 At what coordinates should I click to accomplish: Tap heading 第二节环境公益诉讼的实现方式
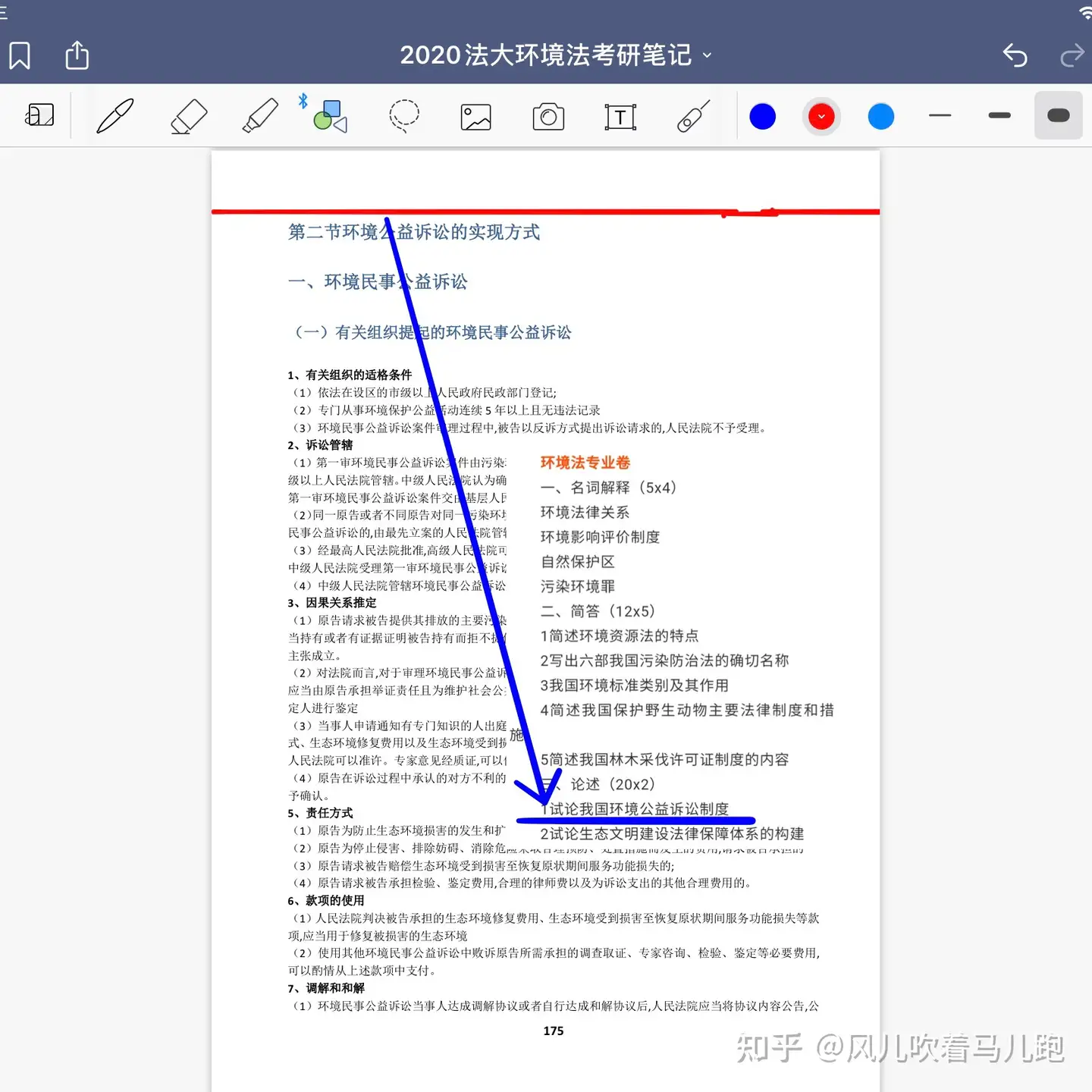tap(414, 232)
